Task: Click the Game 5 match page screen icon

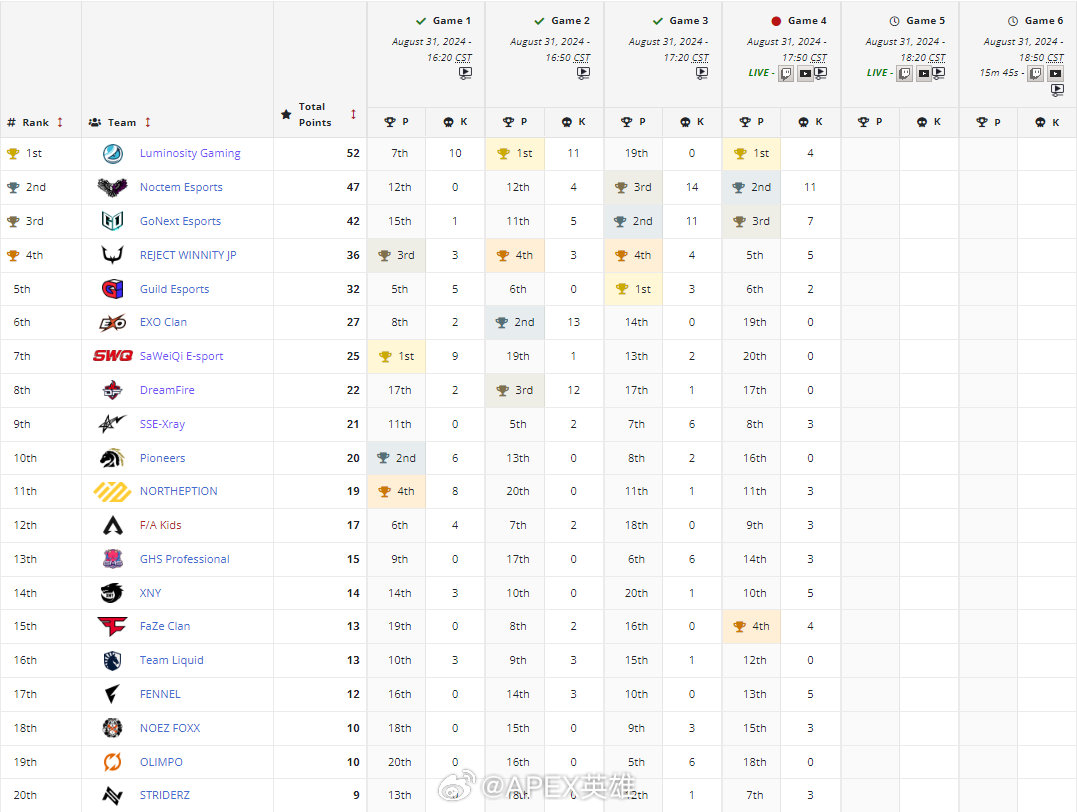Action: click(x=939, y=73)
